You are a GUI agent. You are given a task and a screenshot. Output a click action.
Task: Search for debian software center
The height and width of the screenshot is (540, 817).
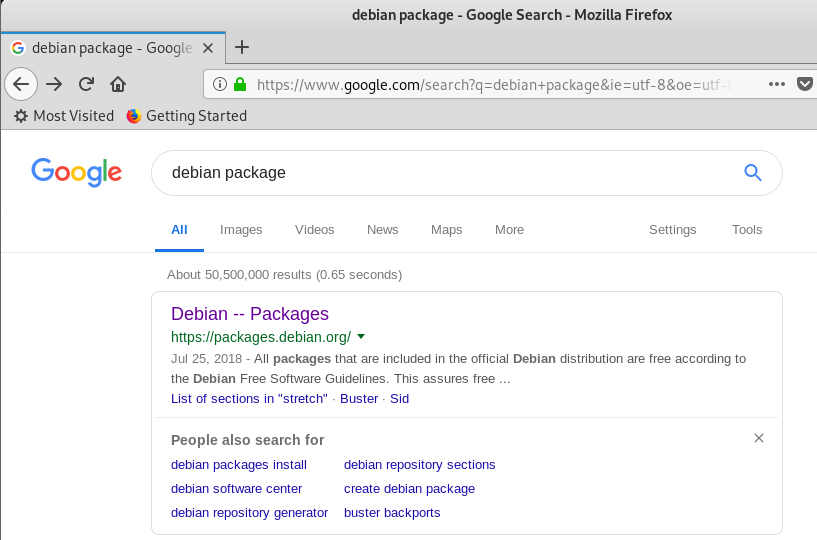(237, 488)
